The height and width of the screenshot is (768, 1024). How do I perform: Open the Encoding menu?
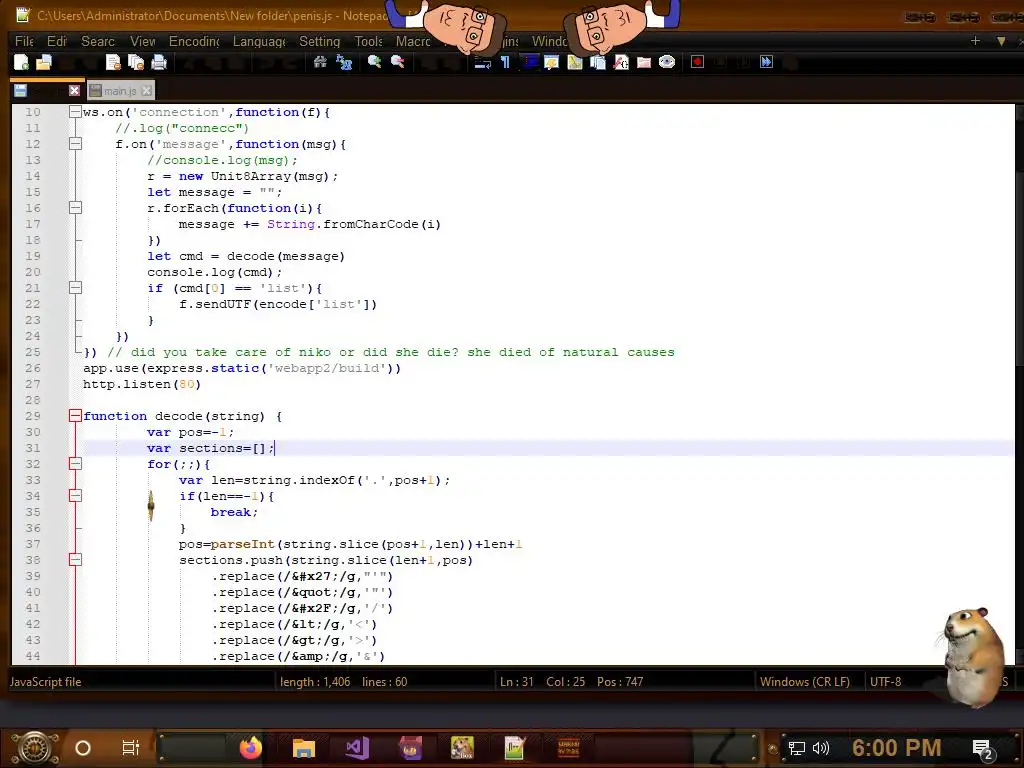coord(194,42)
